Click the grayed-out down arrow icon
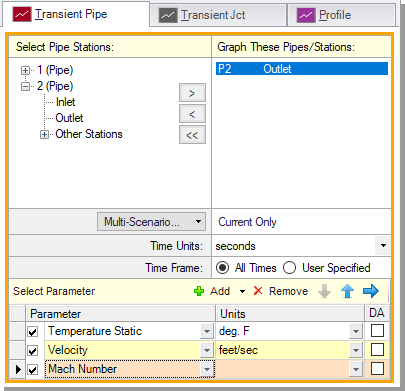 pyautogui.click(x=324, y=291)
